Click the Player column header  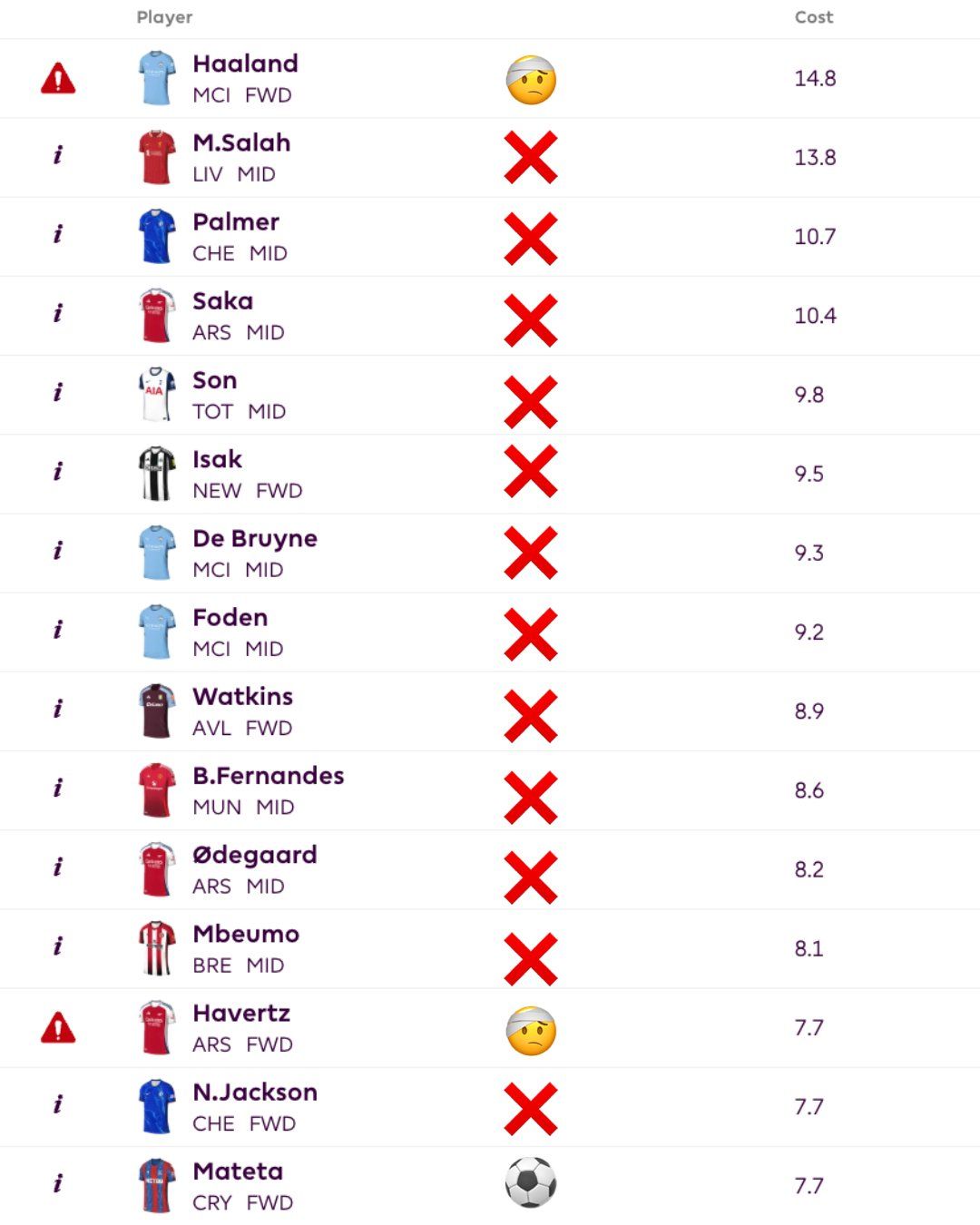164,17
